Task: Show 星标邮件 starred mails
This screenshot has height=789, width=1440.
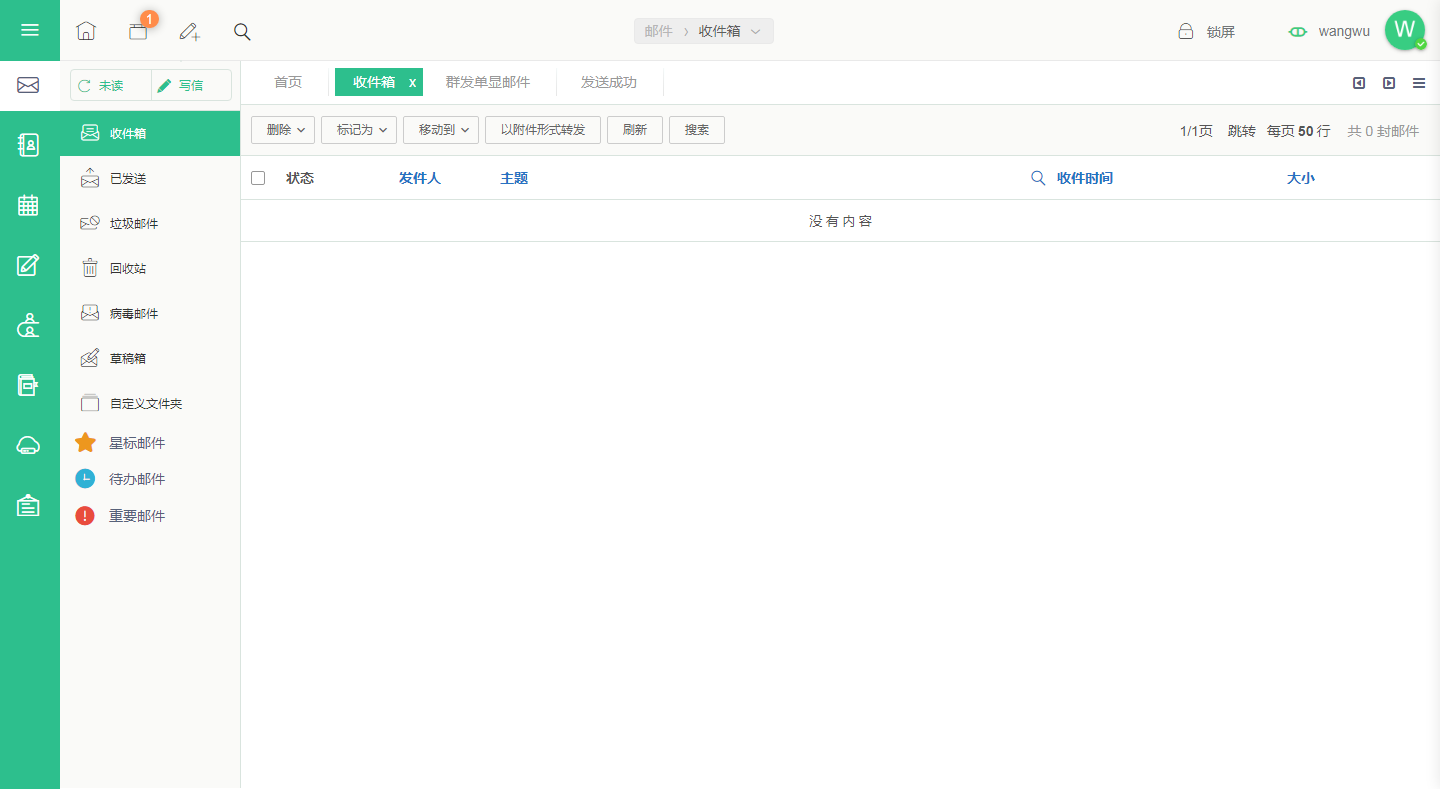Action: [137, 443]
